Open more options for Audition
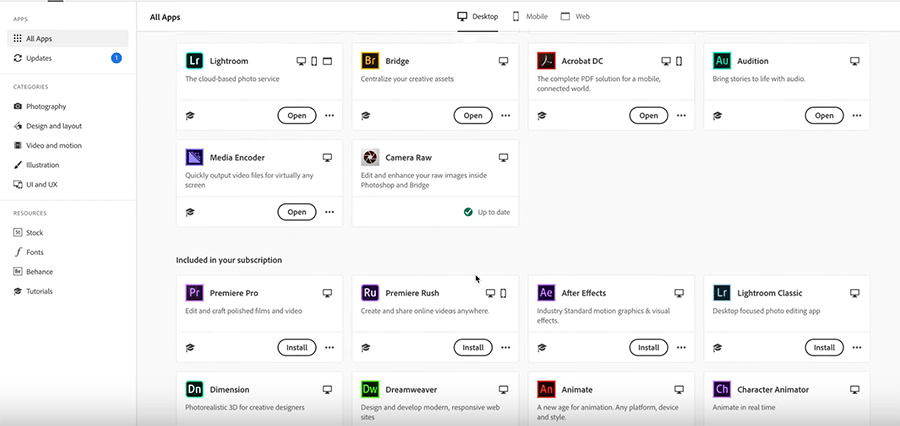Screen dimensions: 900x426 pyautogui.click(x=856, y=115)
